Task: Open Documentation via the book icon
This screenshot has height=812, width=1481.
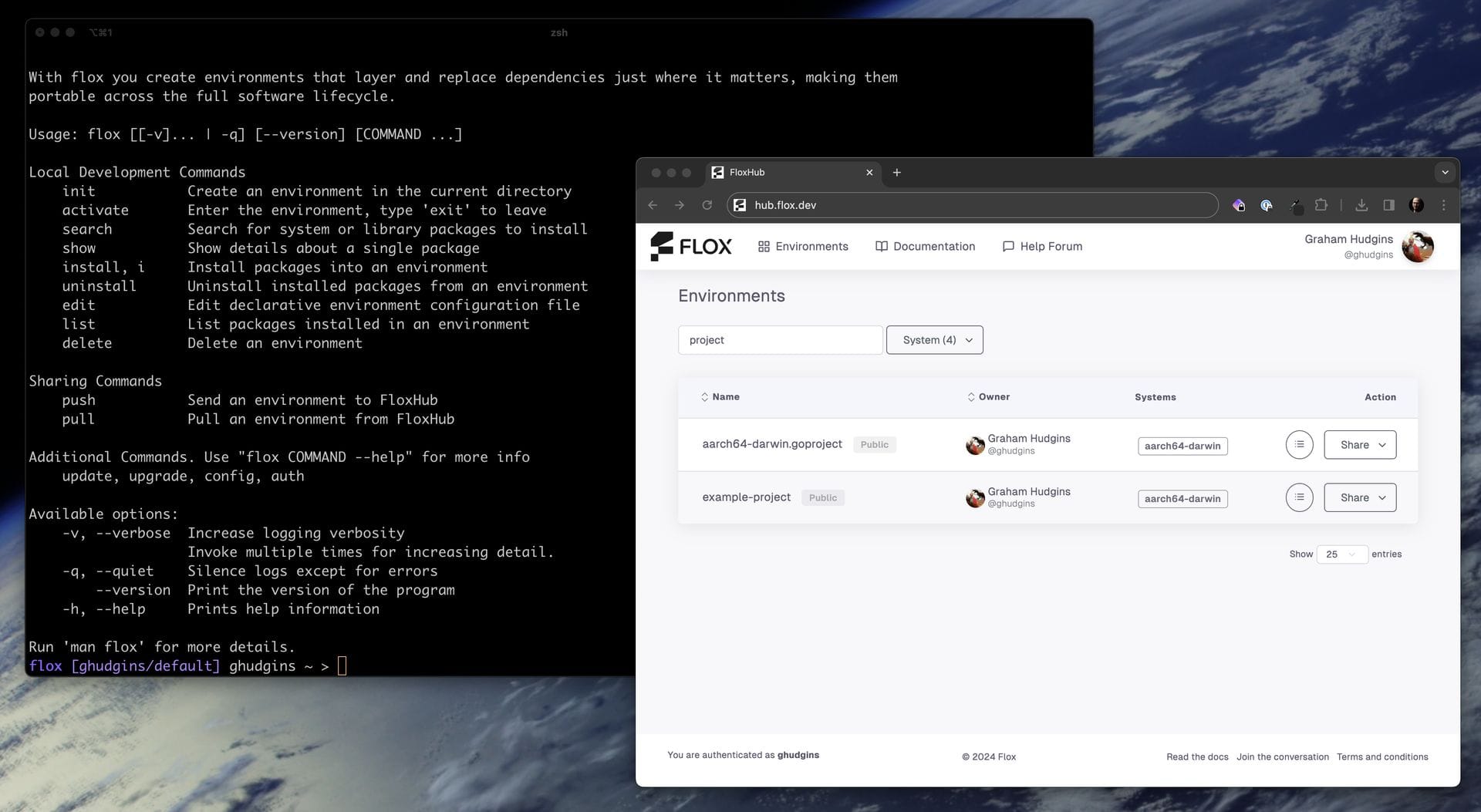Action: (881, 246)
